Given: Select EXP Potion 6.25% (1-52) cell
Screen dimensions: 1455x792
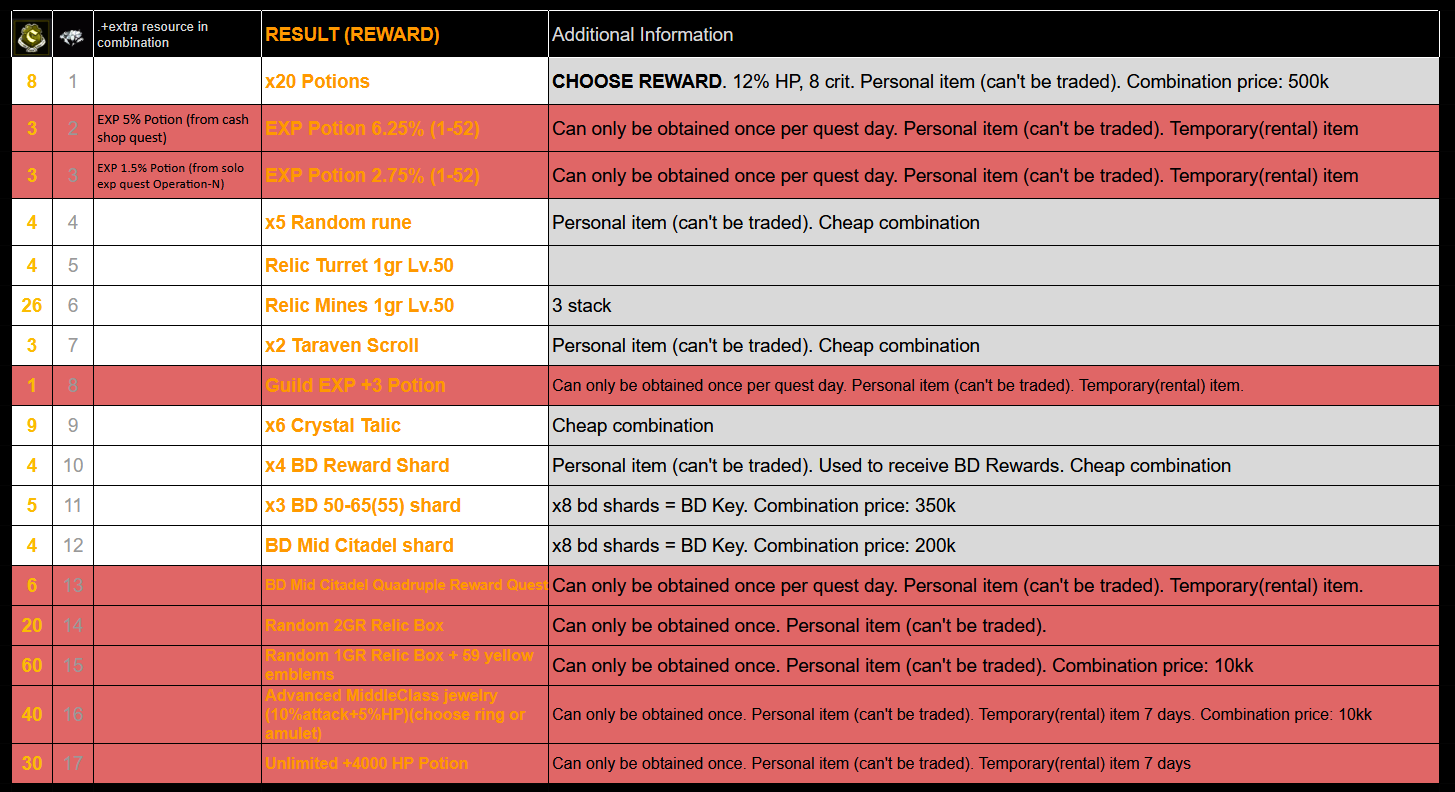Looking at the screenshot, I should pyautogui.click(x=372, y=128).
